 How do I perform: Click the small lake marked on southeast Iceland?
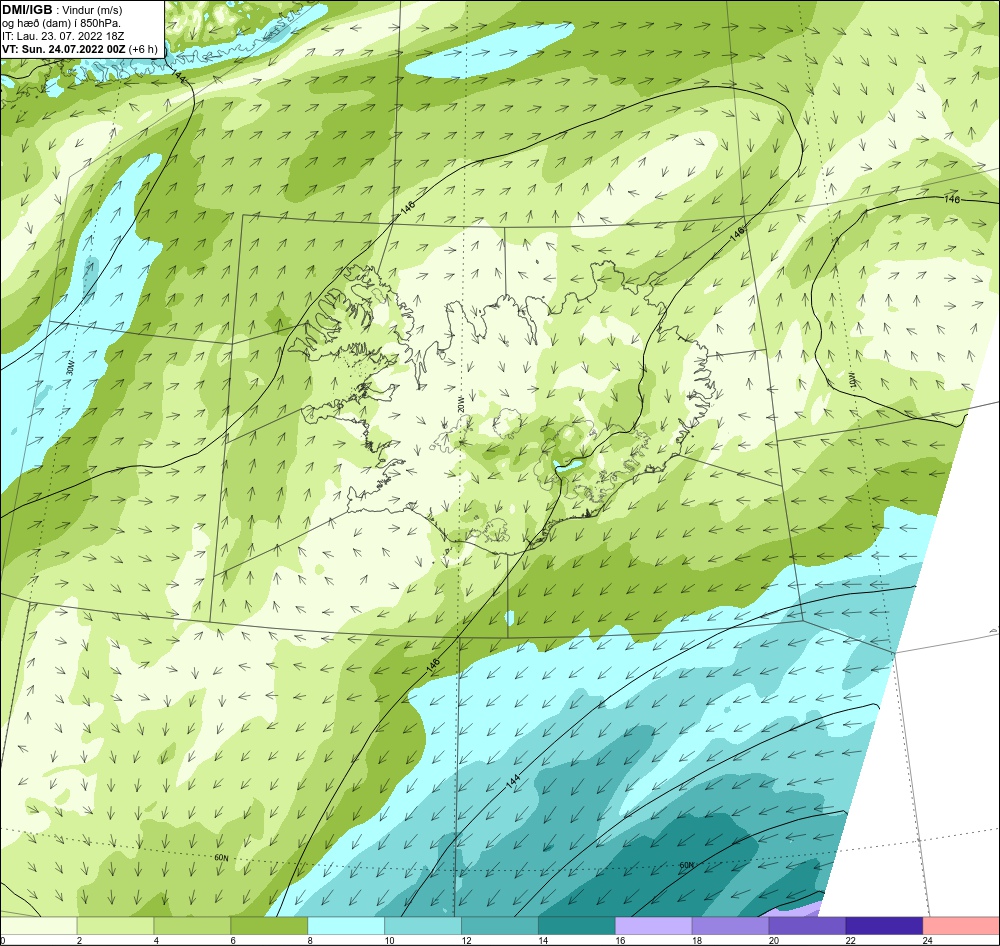(568, 466)
